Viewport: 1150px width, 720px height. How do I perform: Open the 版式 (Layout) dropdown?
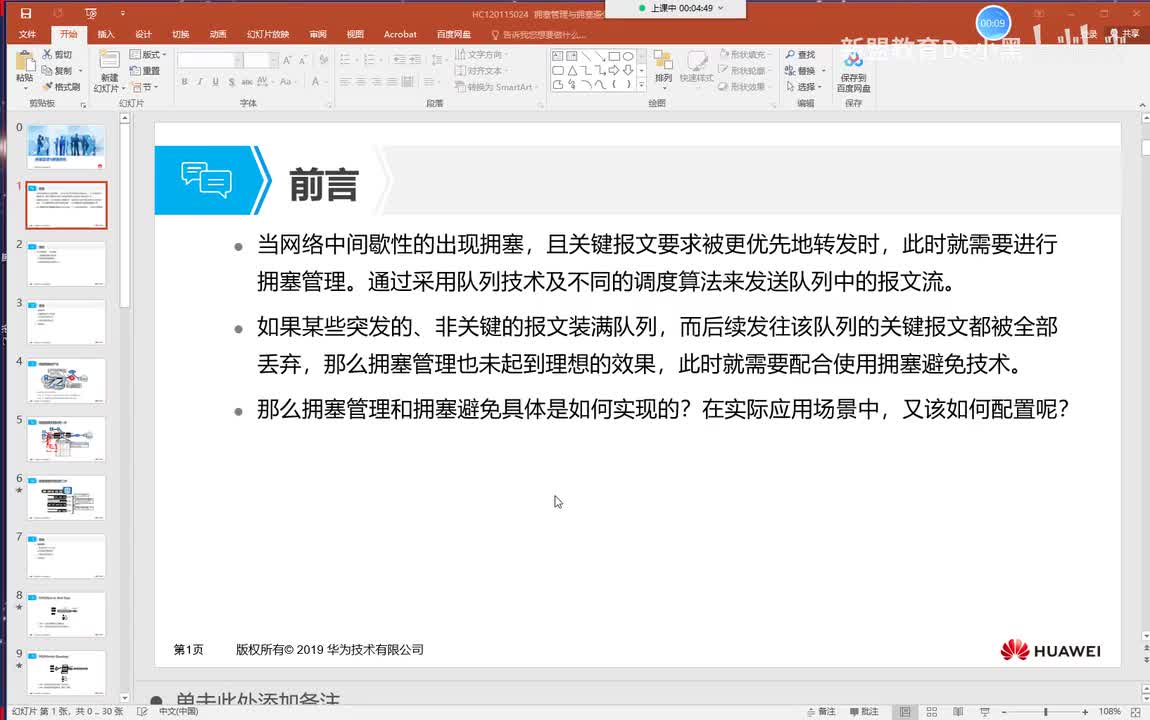148,54
